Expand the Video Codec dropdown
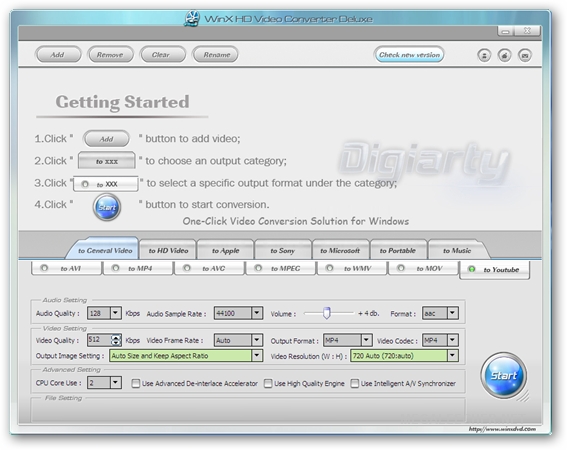This screenshot has height=450, width=567. point(453,340)
